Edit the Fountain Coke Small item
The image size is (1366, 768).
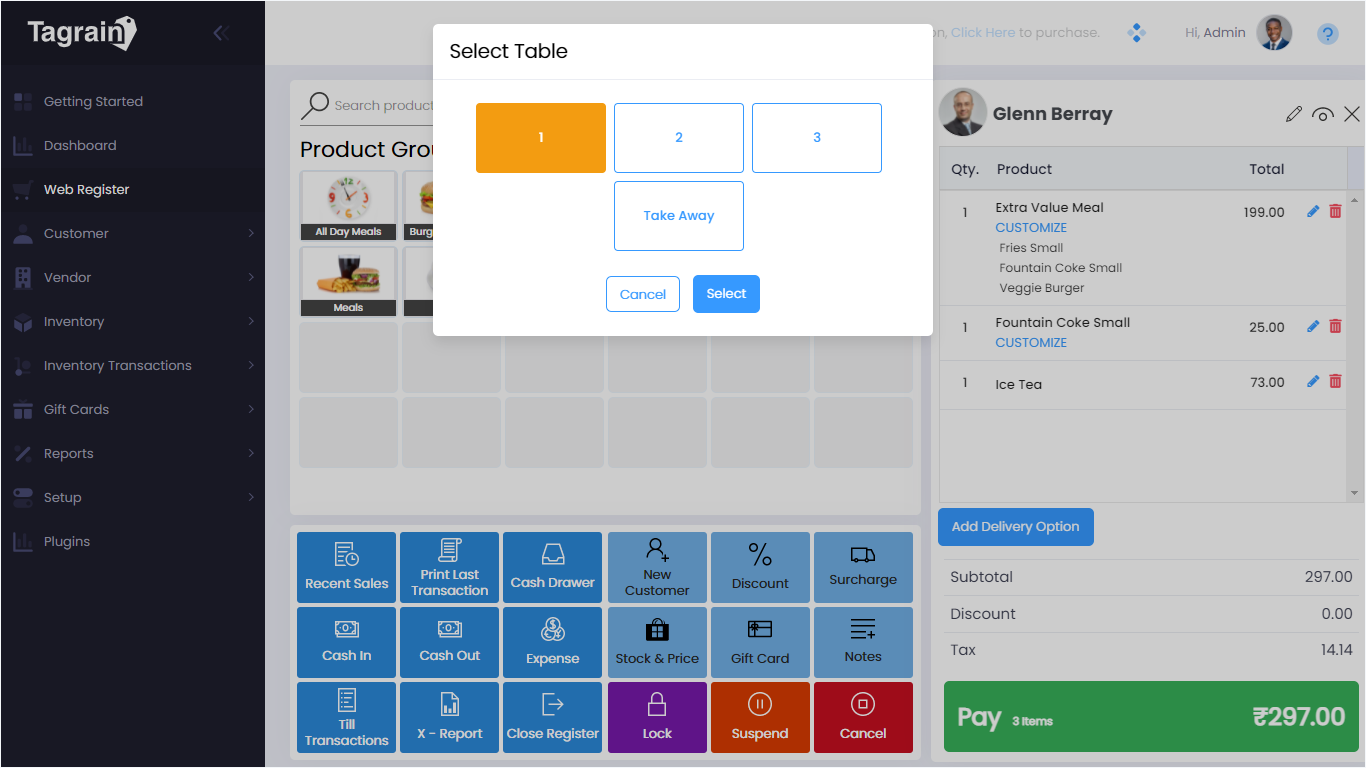tap(1312, 325)
